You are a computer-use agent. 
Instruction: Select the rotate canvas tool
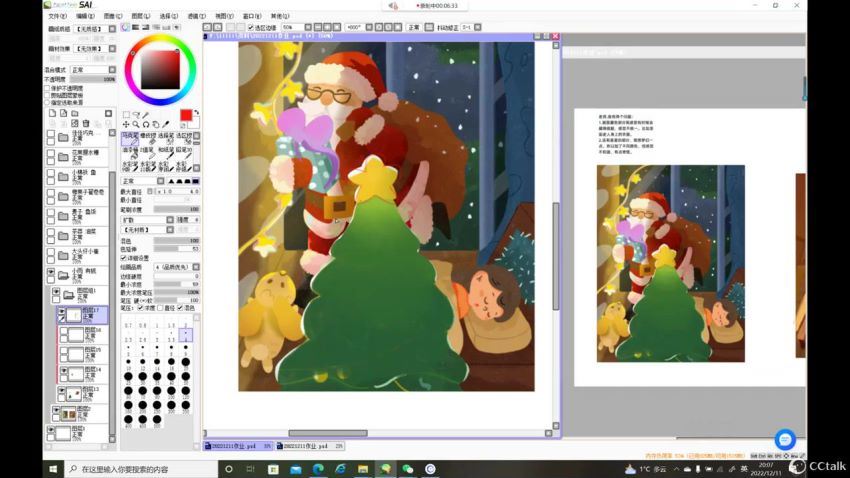[146, 125]
